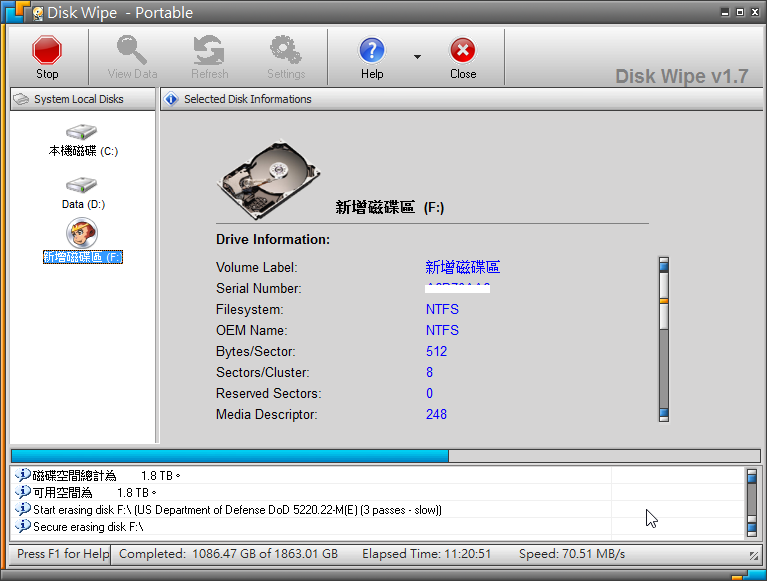
Task: Select the highlighted (F:) drive being wiped
Action: [82, 234]
